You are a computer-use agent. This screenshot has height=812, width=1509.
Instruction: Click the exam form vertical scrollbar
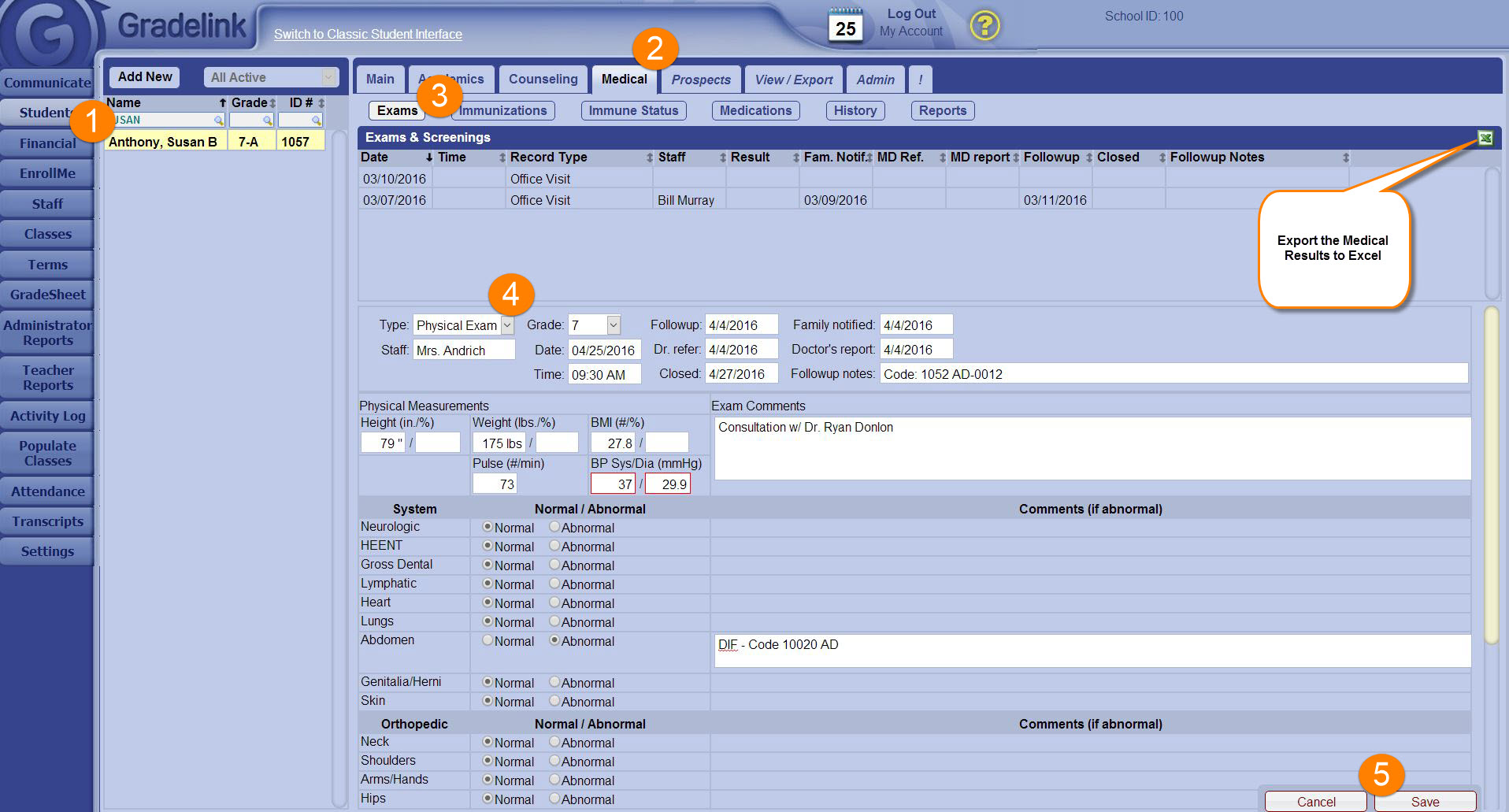click(1491, 473)
